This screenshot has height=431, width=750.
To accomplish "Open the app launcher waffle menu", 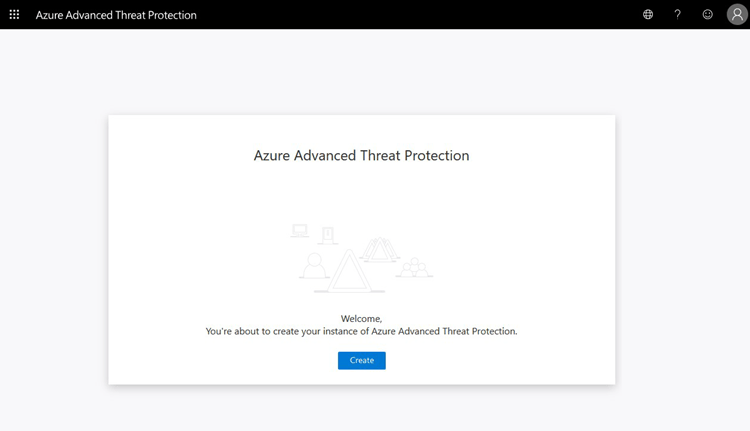I will pyautogui.click(x=14, y=15).
